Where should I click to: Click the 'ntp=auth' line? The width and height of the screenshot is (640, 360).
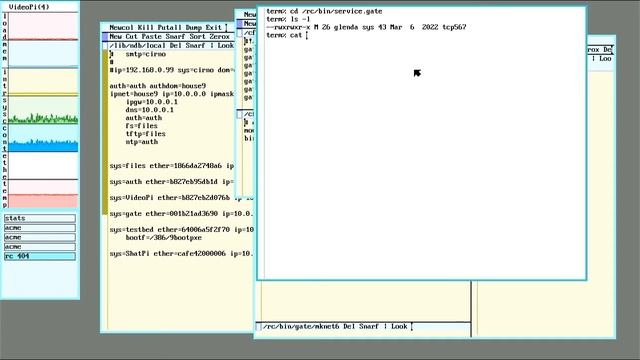pos(141,142)
